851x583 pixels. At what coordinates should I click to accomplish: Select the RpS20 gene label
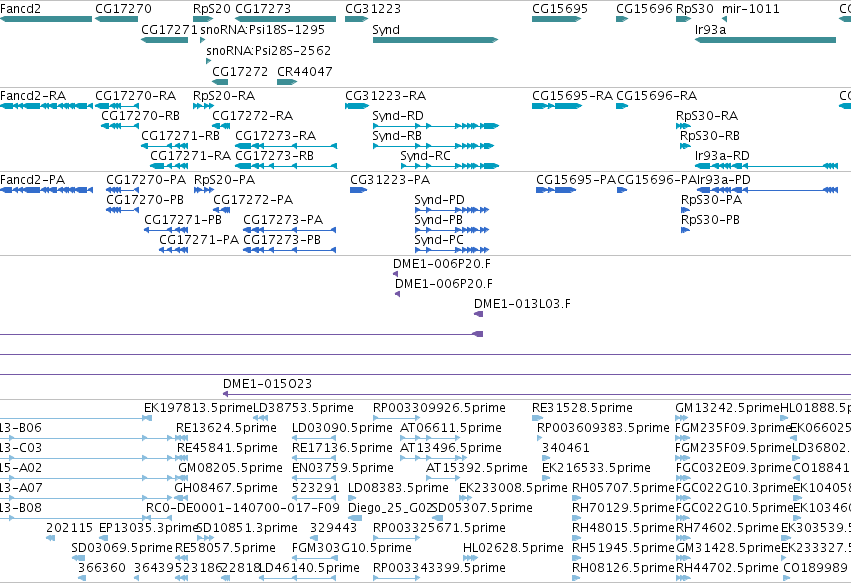212,9
